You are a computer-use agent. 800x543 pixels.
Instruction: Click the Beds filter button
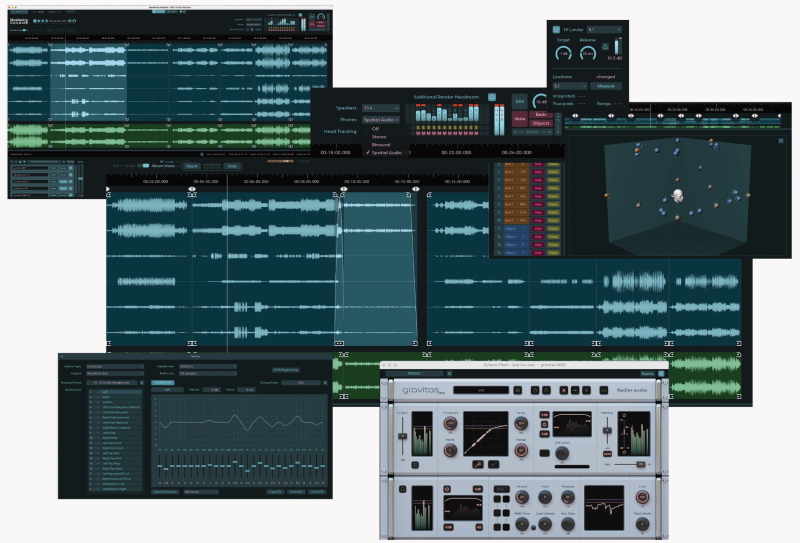540,115
